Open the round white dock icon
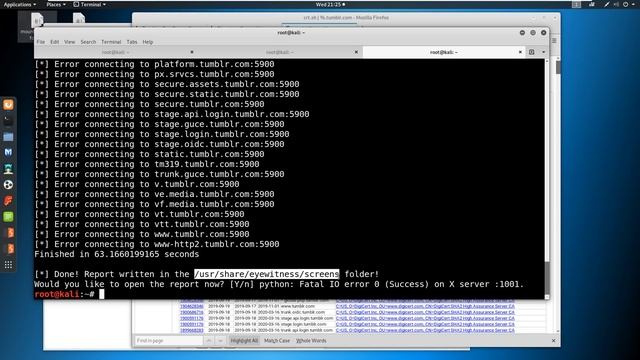The height and width of the screenshot is (360, 640). [x=8, y=184]
